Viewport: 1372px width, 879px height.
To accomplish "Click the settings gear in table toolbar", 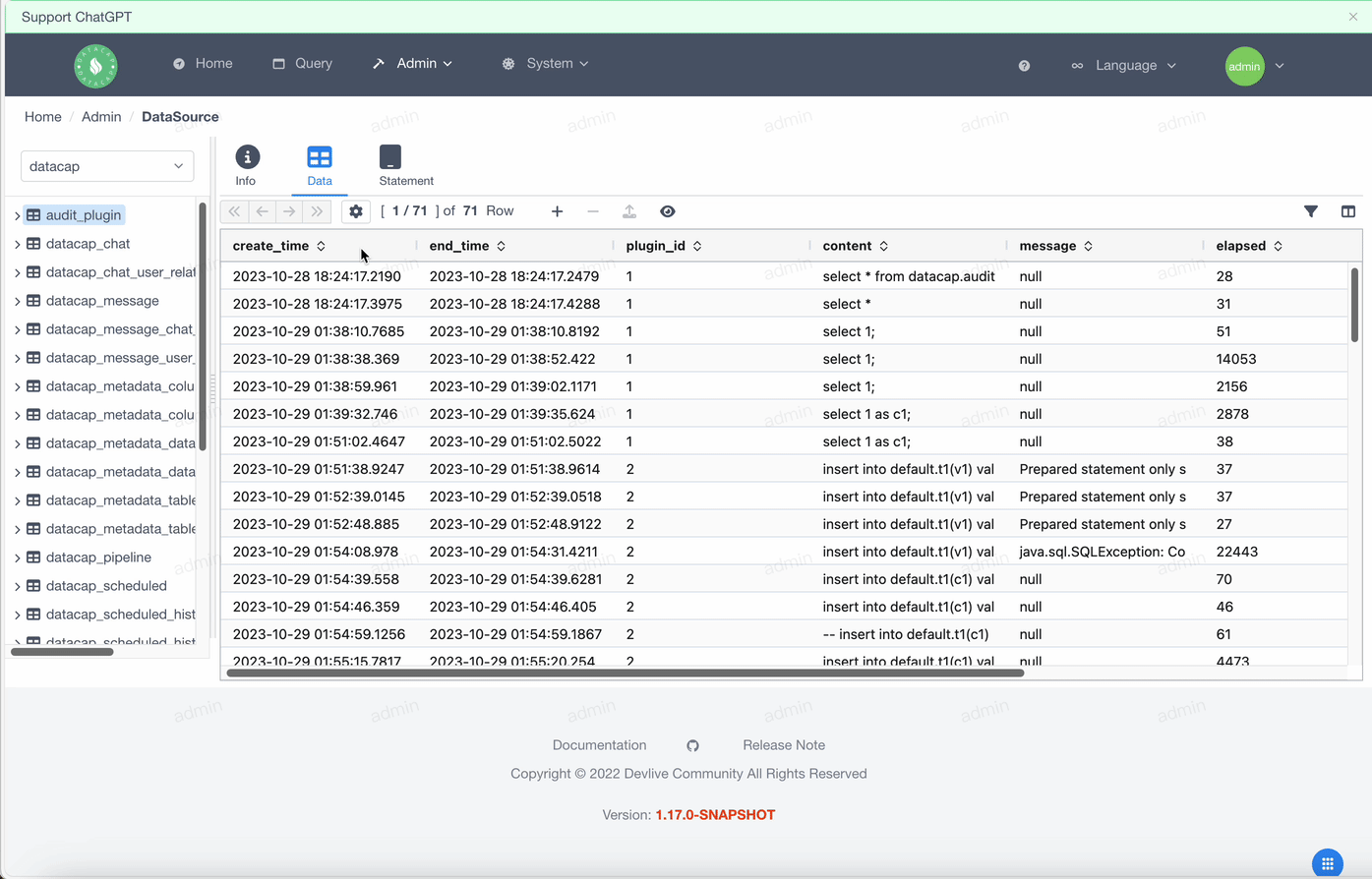I will [356, 211].
